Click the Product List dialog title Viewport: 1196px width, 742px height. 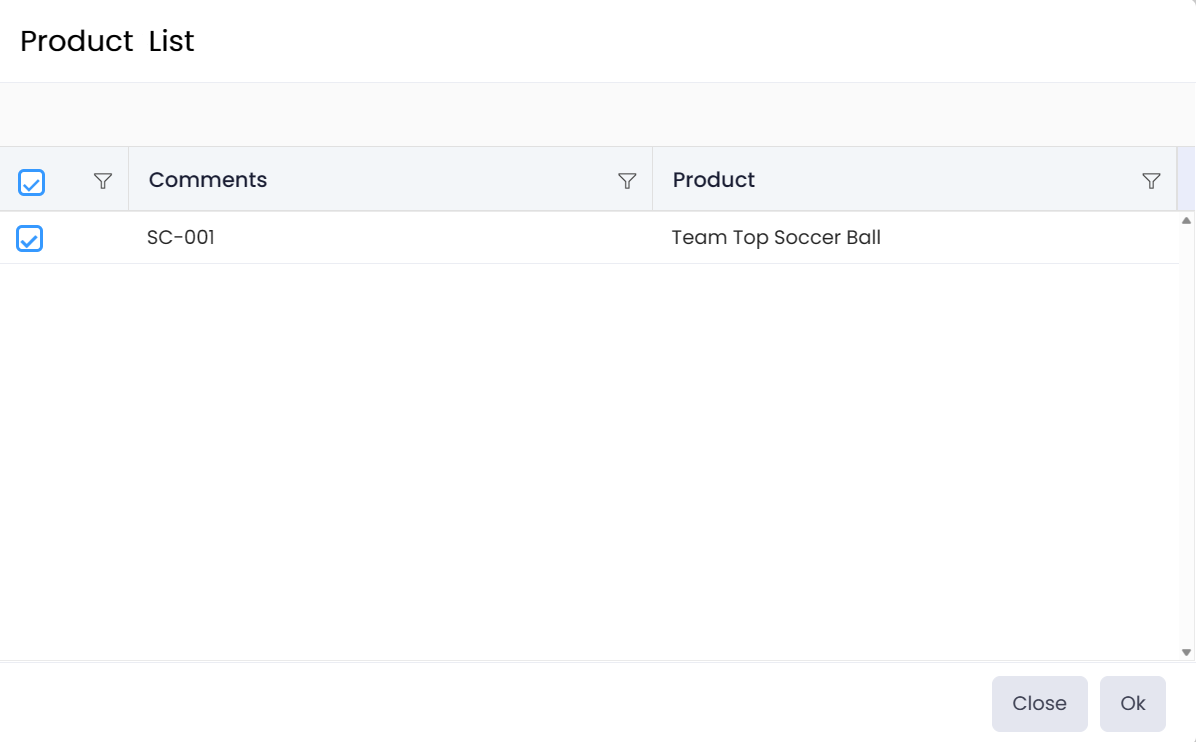[x=107, y=41]
